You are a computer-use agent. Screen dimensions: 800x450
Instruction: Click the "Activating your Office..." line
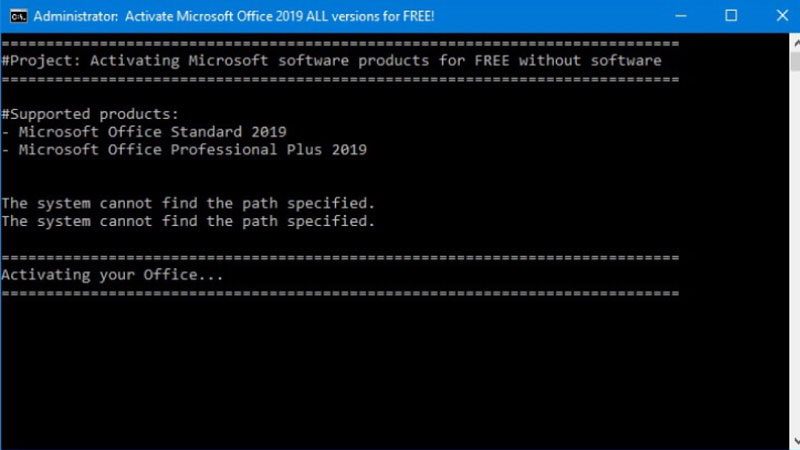[x=112, y=275]
